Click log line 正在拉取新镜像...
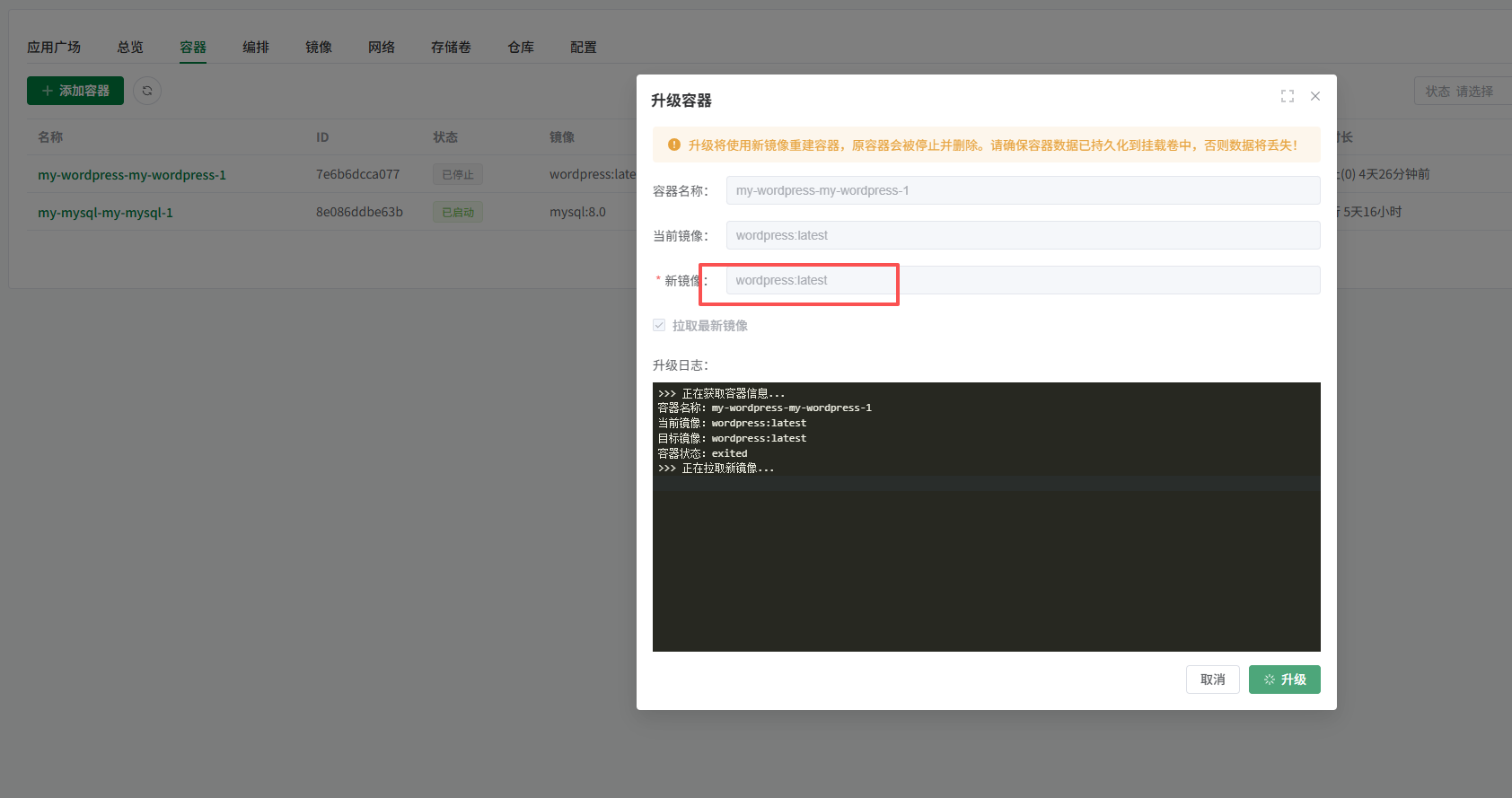The width and height of the screenshot is (1512, 798). pos(716,469)
